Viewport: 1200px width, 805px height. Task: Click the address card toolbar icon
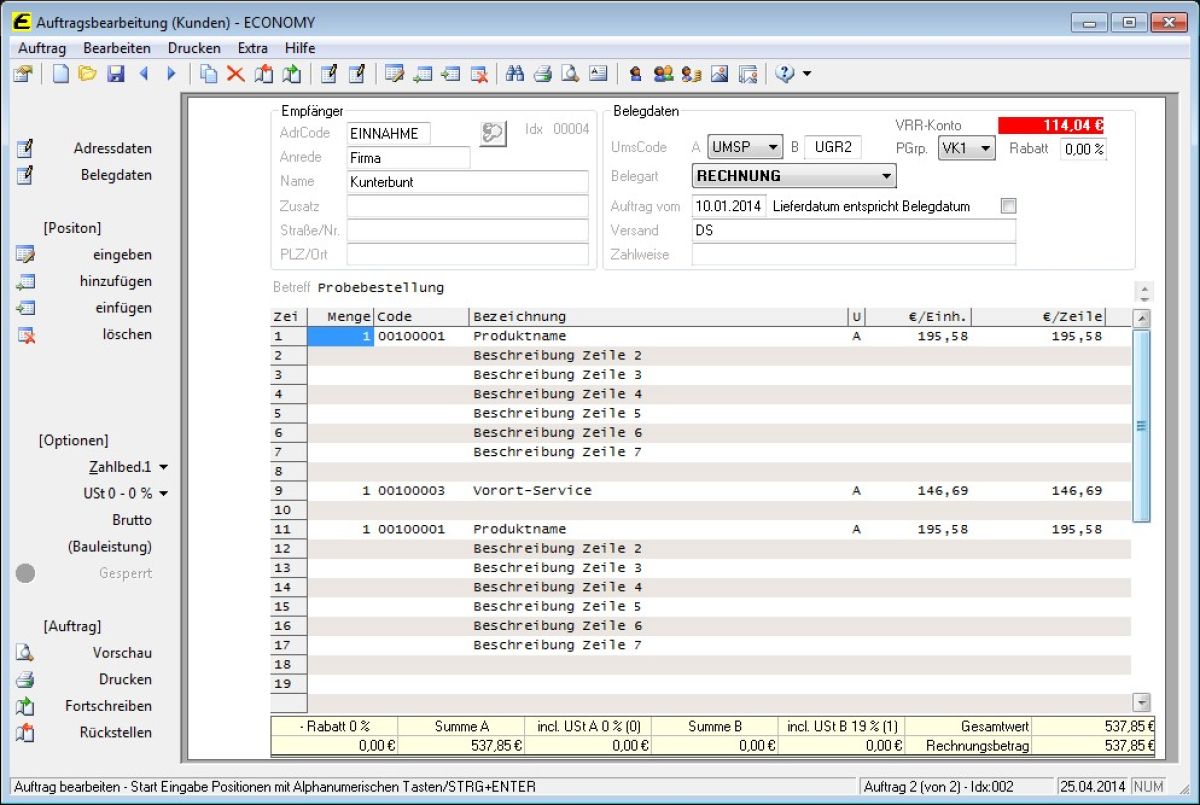coord(598,74)
